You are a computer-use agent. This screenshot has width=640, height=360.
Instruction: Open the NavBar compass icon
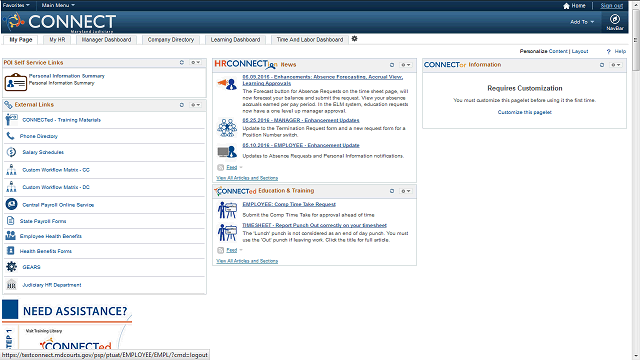click(x=615, y=19)
